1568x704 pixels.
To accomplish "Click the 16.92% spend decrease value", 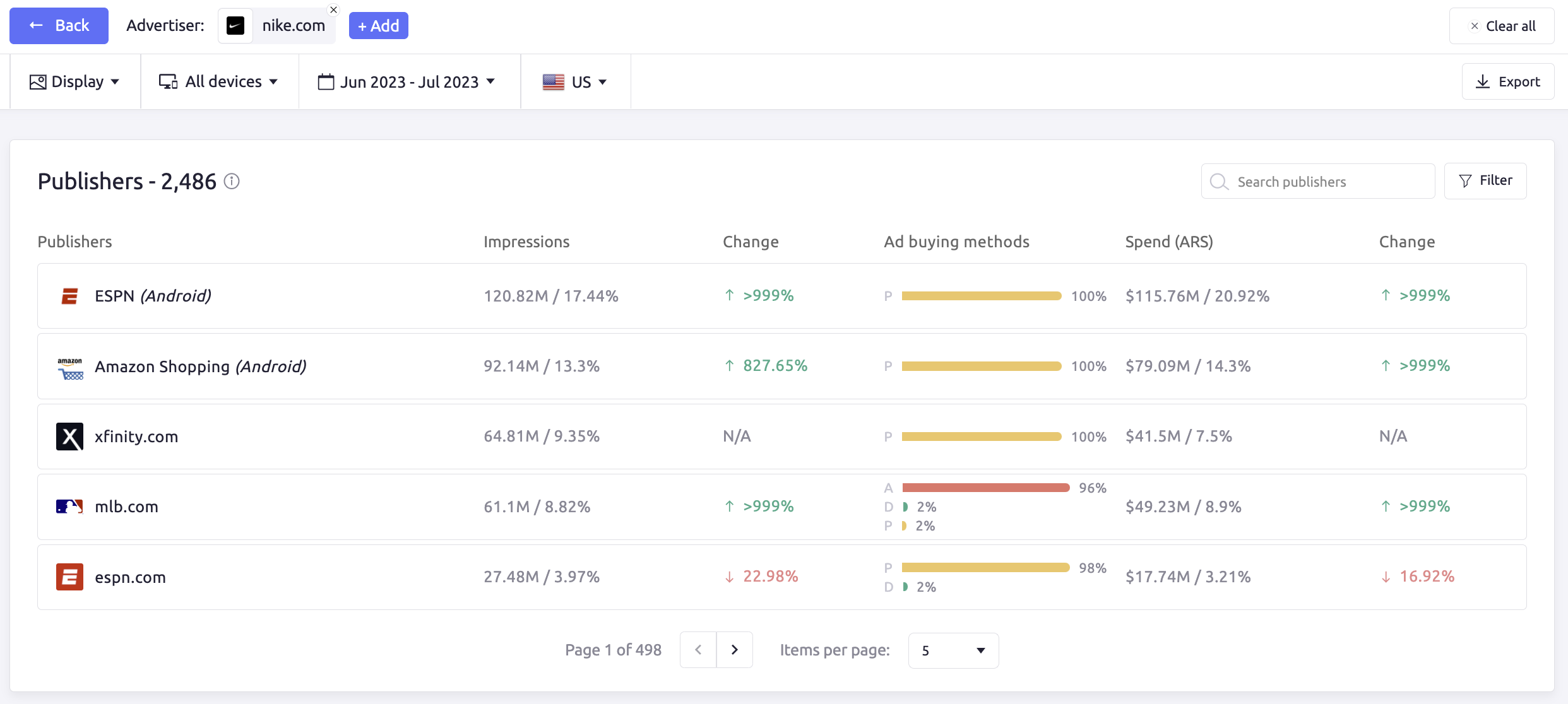I will tap(1427, 577).
